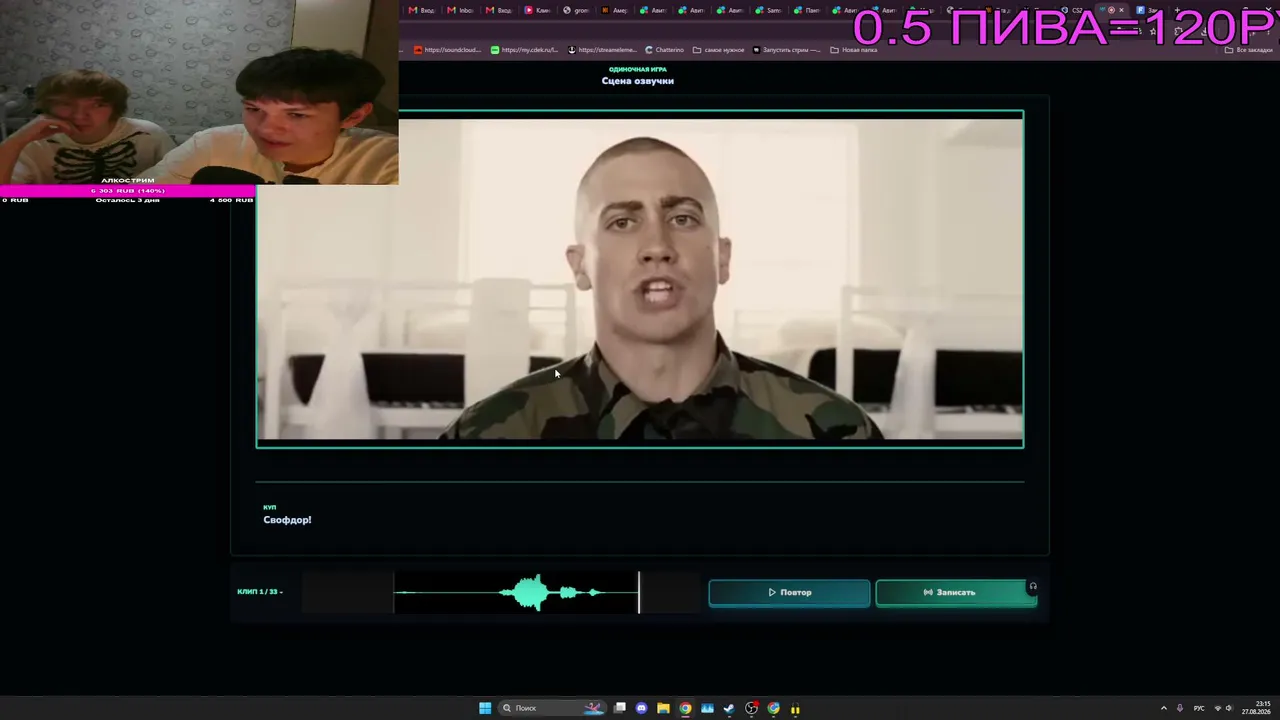Switch to the "grom" browser tab
The width and height of the screenshot is (1280, 720).
pos(576,10)
